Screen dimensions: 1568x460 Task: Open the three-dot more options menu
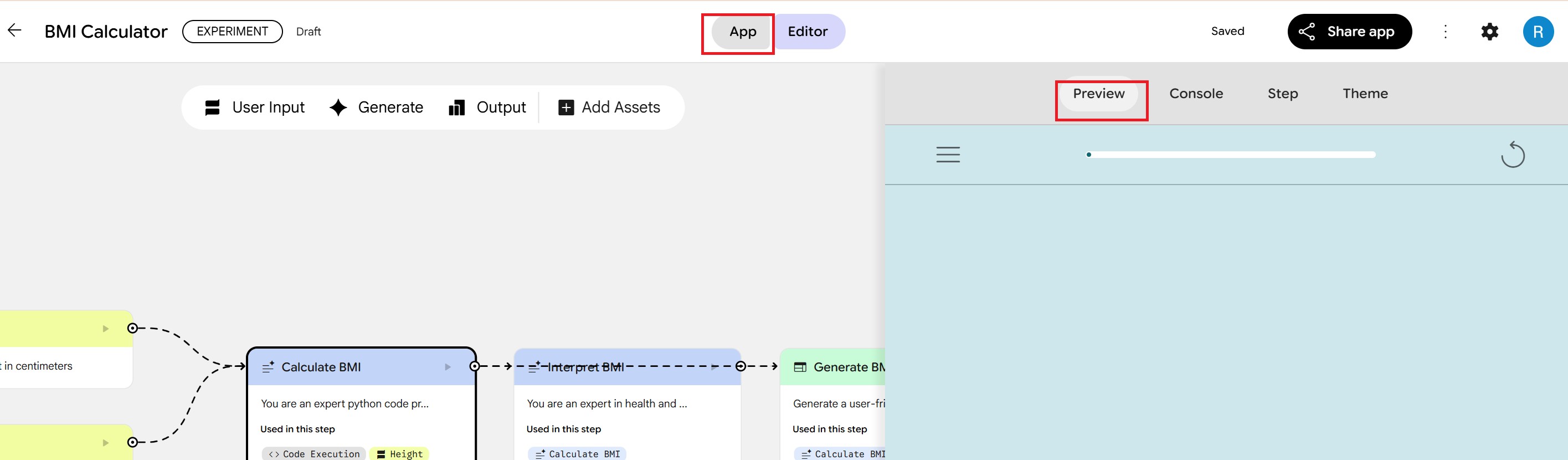(x=1445, y=32)
